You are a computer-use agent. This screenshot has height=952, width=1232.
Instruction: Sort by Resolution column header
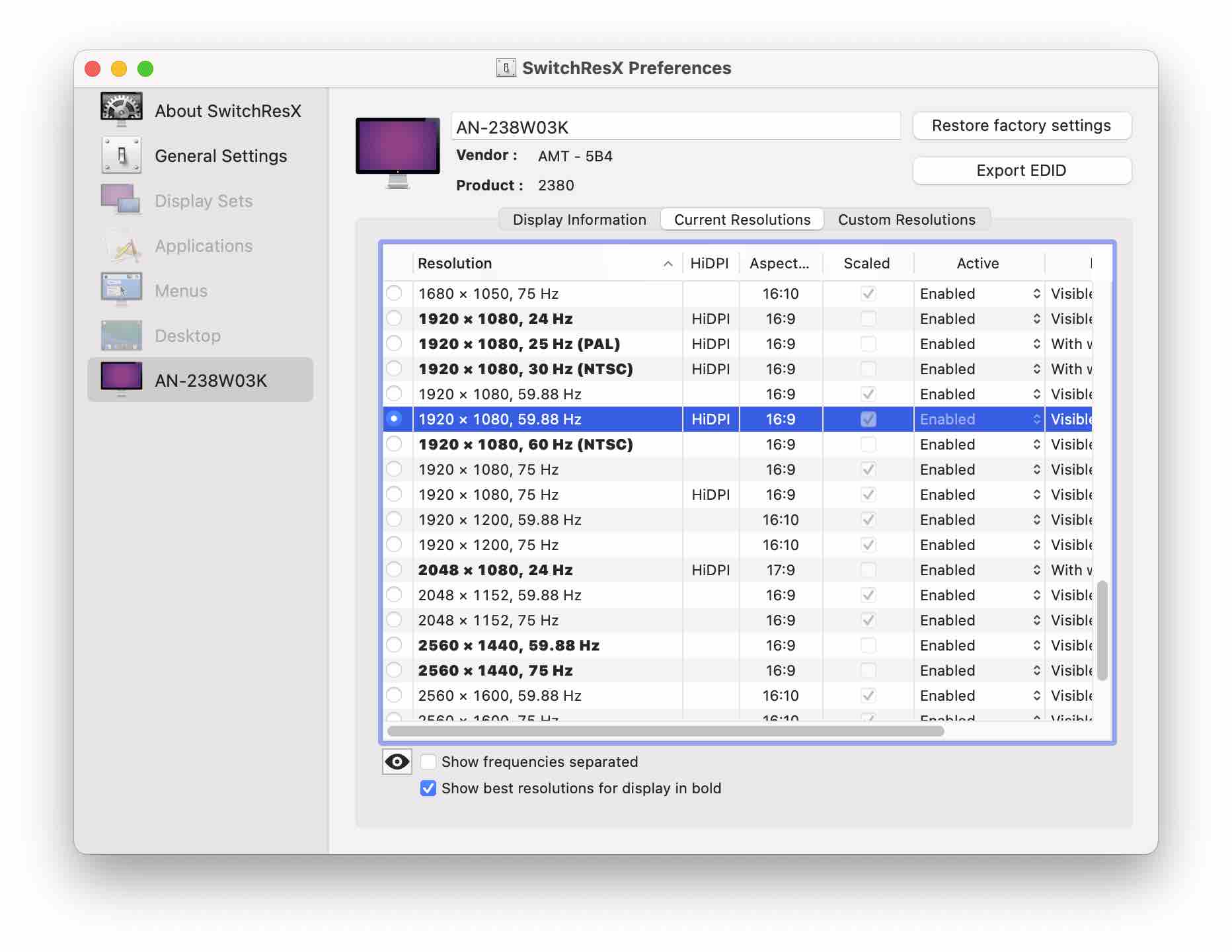547,263
